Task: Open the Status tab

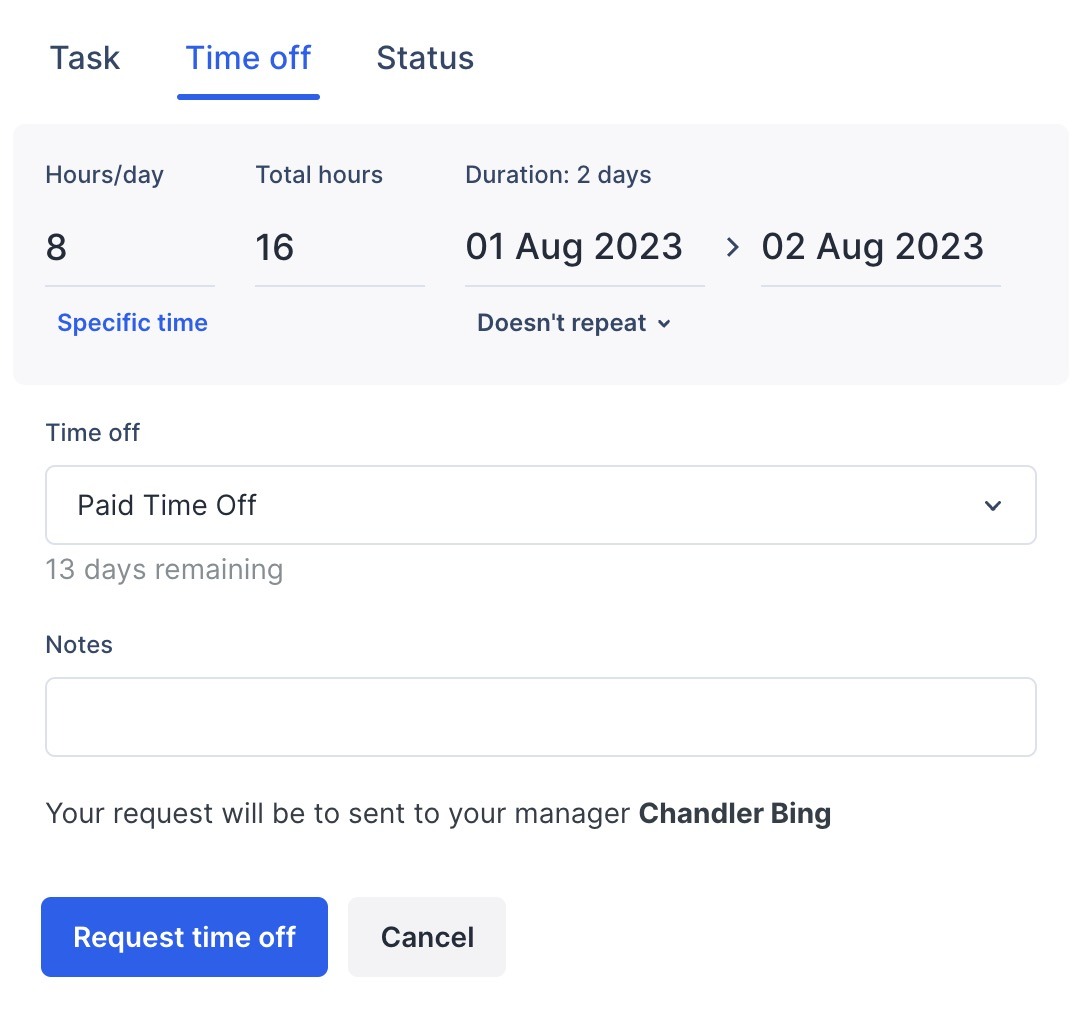Action: click(x=425, y=58)
